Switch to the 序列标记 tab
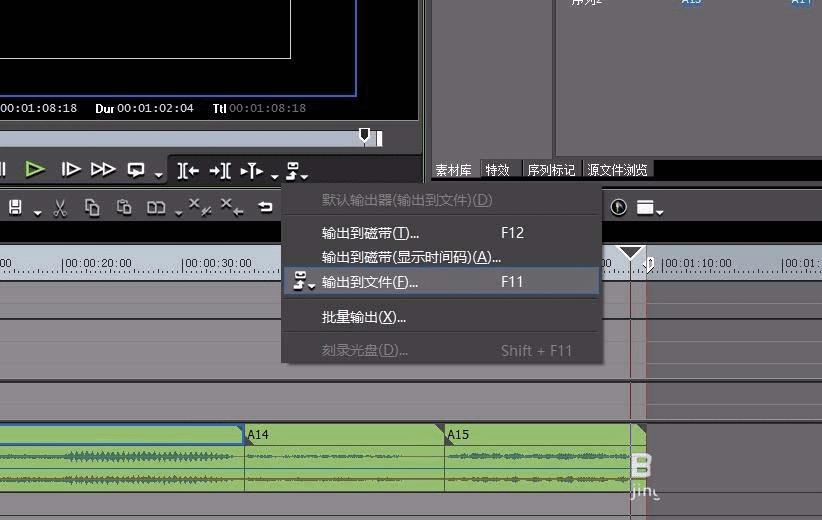The image size is (822, 520). [x=551, y=170]
